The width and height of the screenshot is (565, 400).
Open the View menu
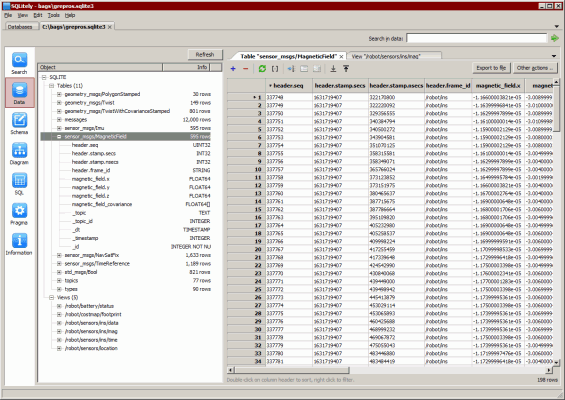23,15
